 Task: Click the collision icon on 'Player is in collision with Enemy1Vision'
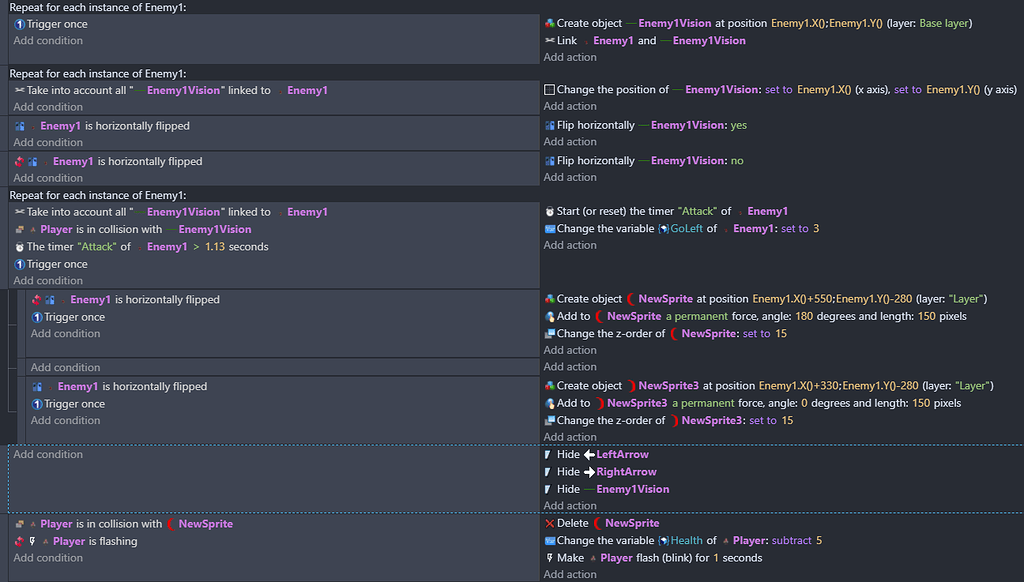(x=20, y=229)
